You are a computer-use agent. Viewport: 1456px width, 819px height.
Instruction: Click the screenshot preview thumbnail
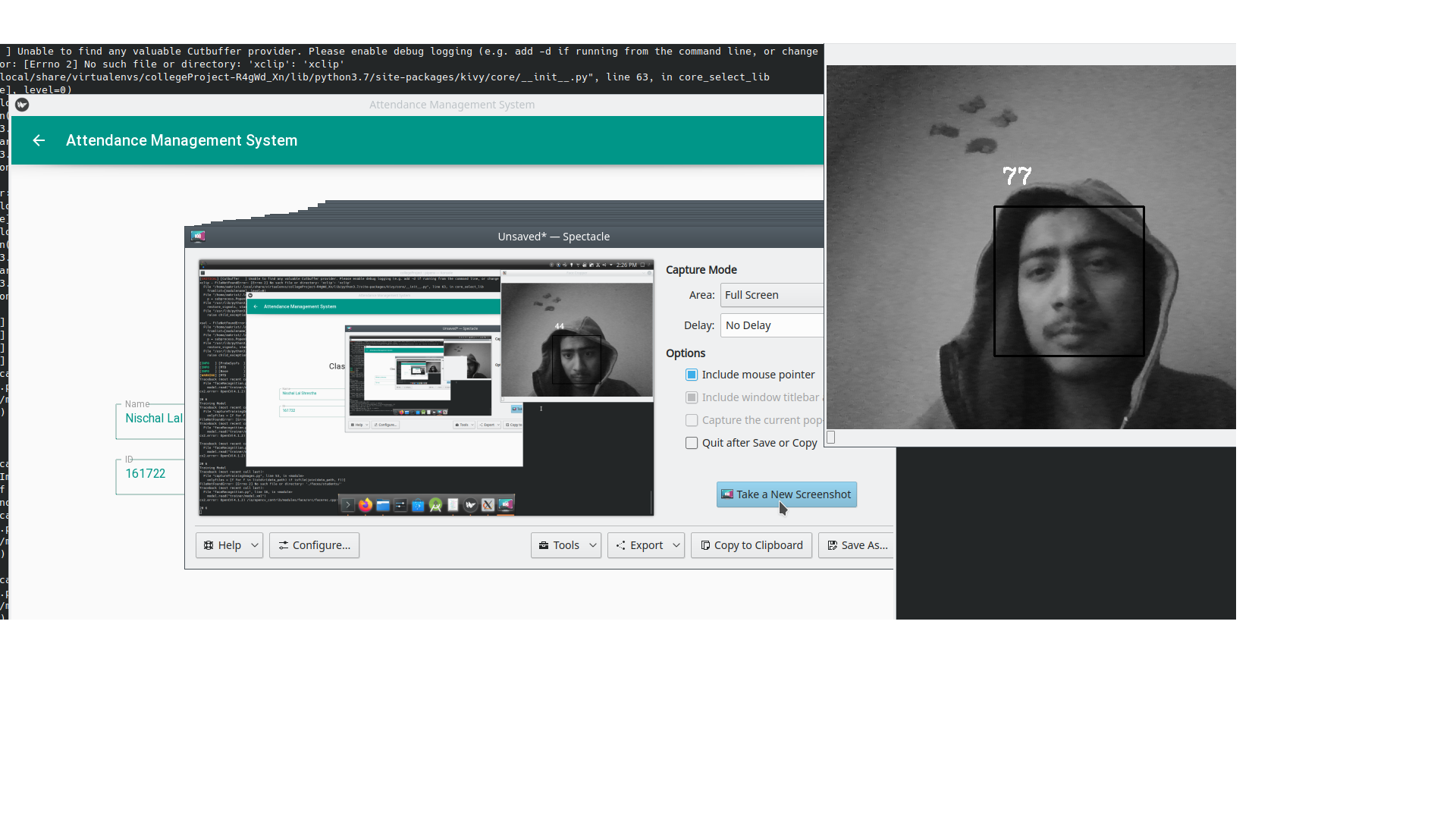(425, 388)
